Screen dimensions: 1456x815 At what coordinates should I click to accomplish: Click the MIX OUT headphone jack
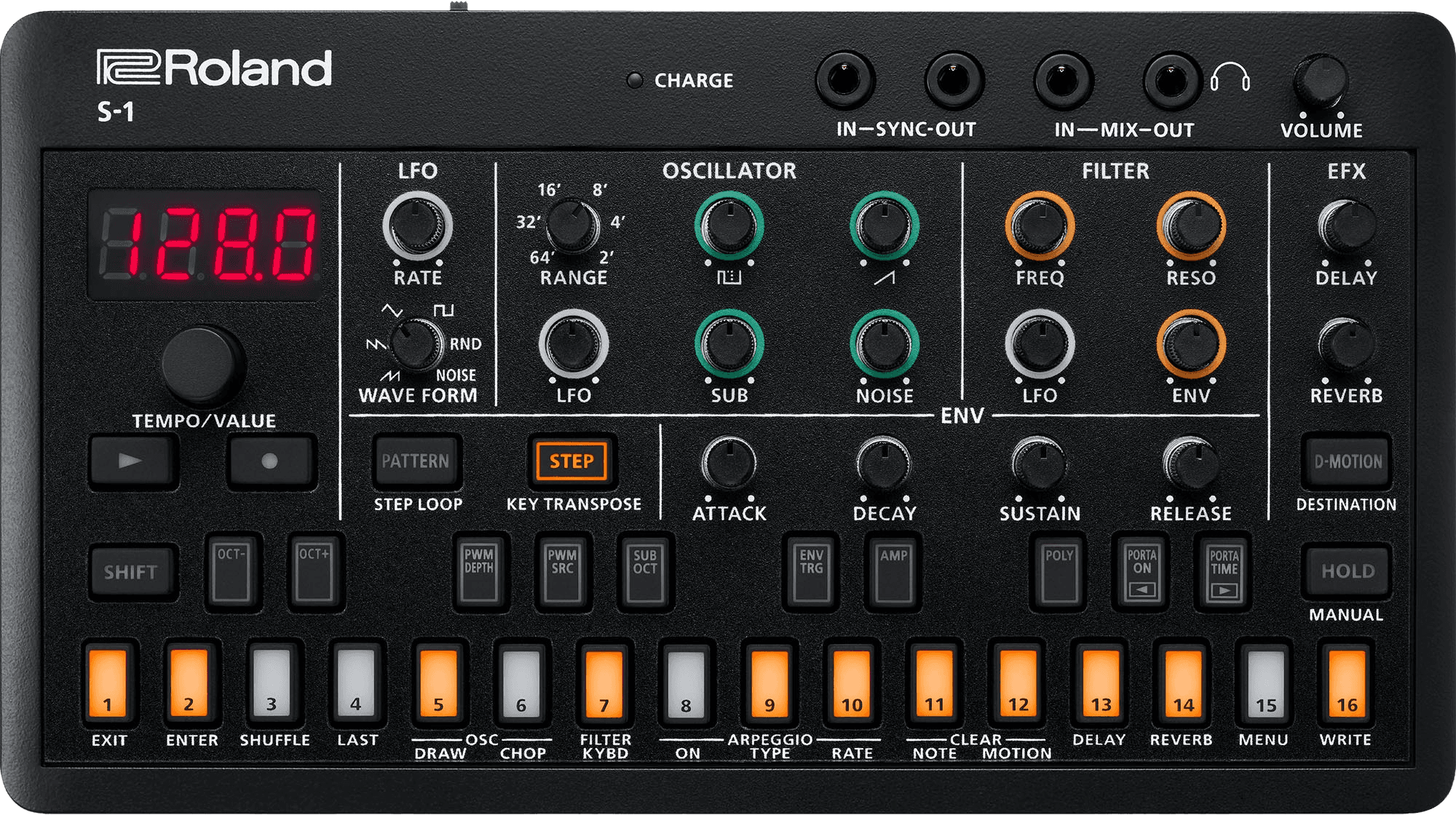[1171, 79]
